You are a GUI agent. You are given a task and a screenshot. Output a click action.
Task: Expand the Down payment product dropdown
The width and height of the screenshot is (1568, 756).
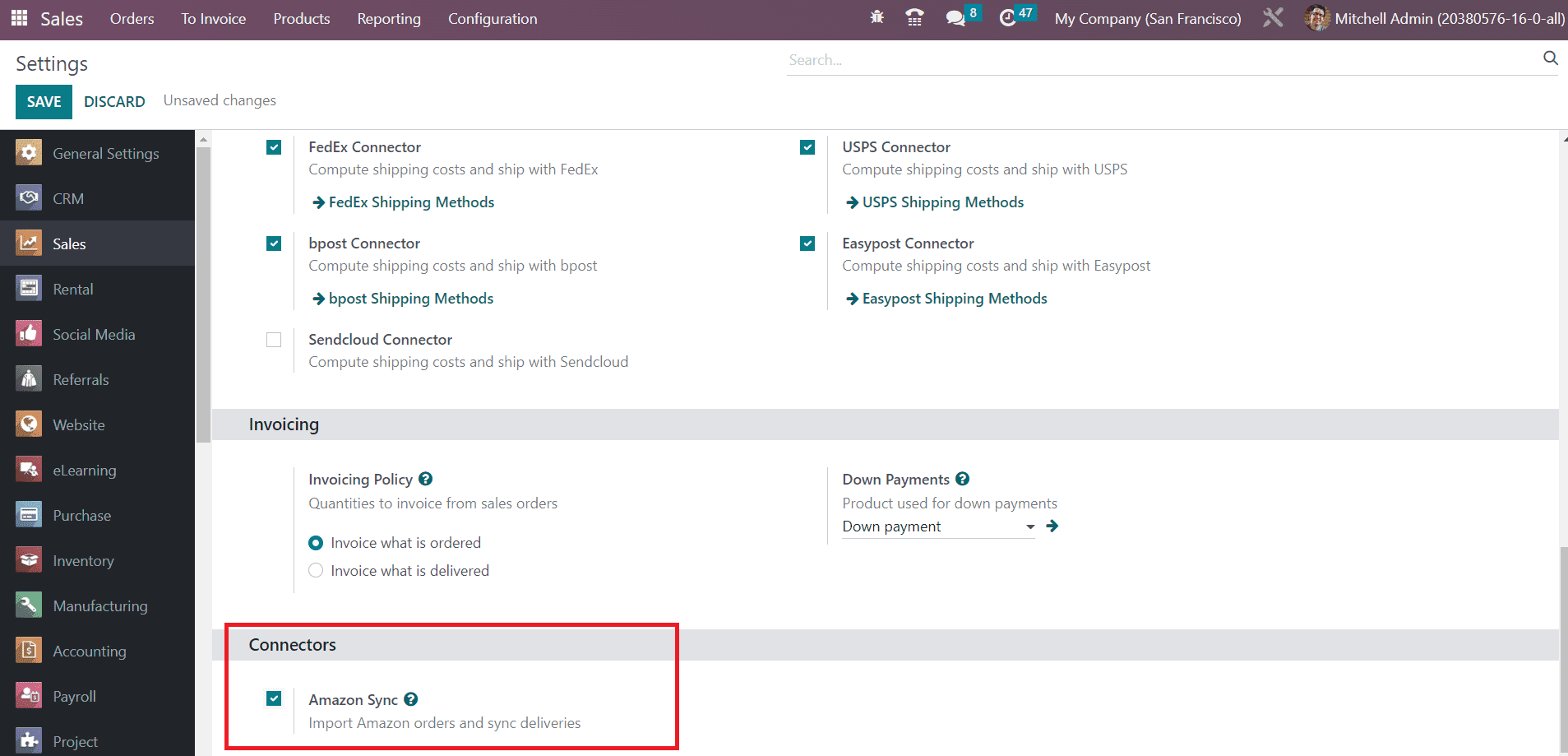click(1029, 526)
